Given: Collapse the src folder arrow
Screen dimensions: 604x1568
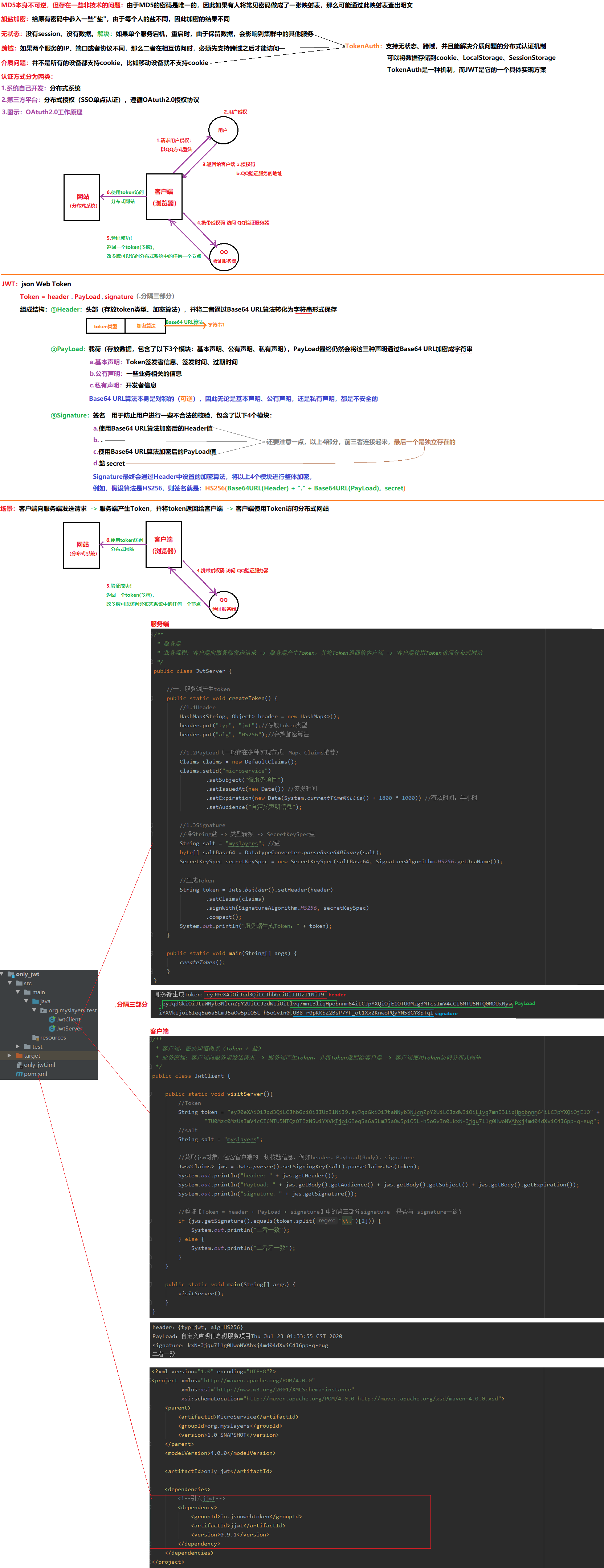Looking at the screenshot, I should click(10, 983).
